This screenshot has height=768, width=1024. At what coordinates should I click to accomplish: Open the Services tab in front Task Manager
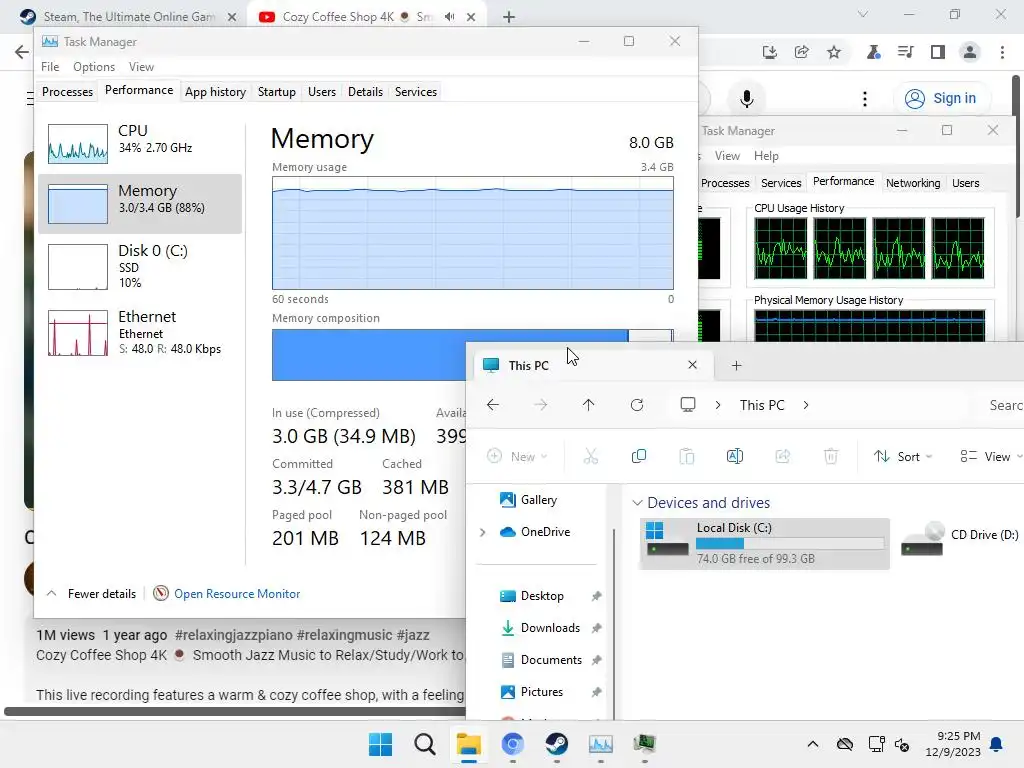[x=416, y=91]
